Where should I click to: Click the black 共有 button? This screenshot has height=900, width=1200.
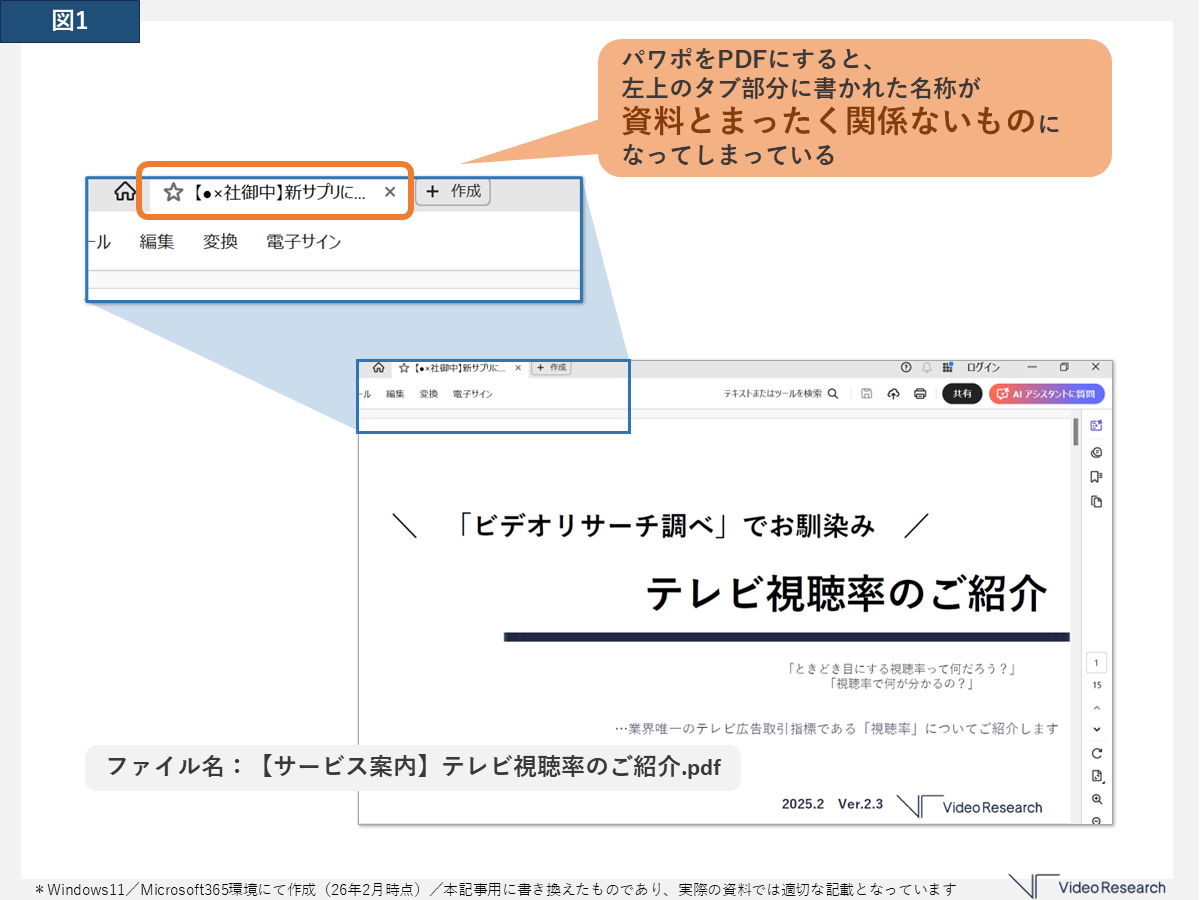click(x=962, y=394)
